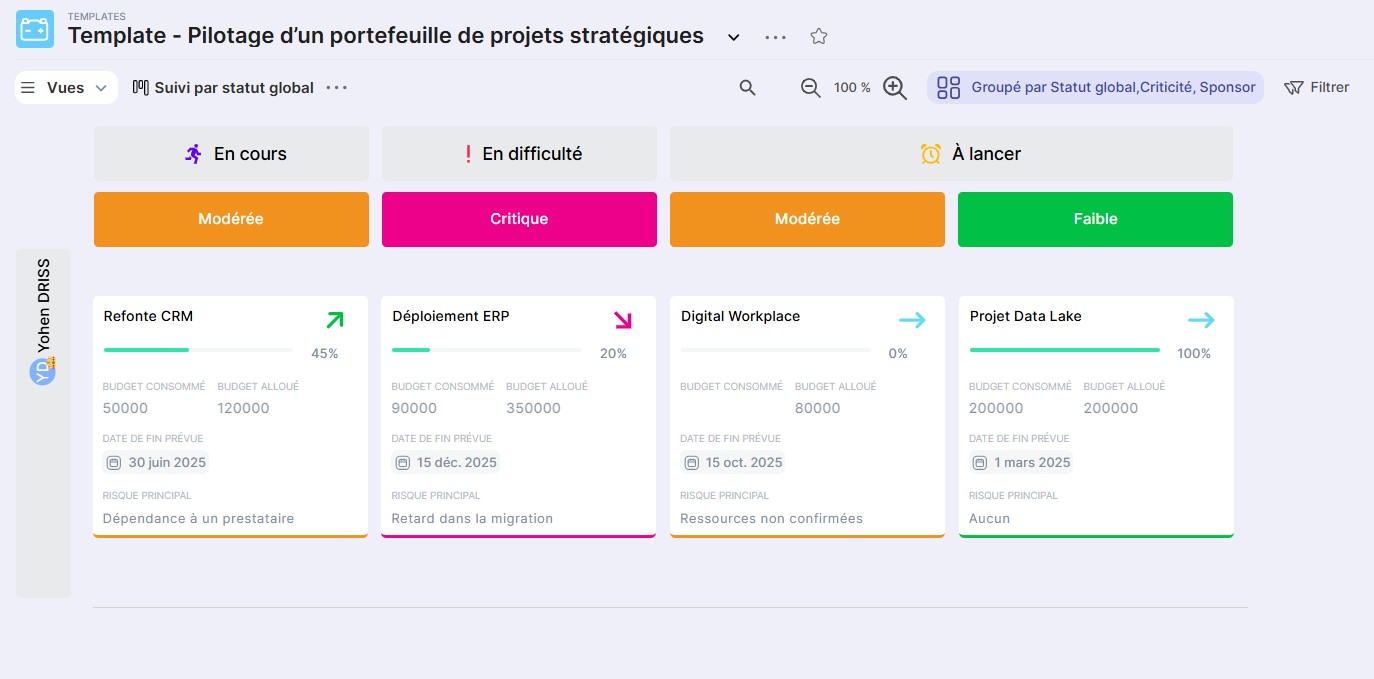Click the template app logo icon
1374x679 pixels.
(x=35, y=30)
